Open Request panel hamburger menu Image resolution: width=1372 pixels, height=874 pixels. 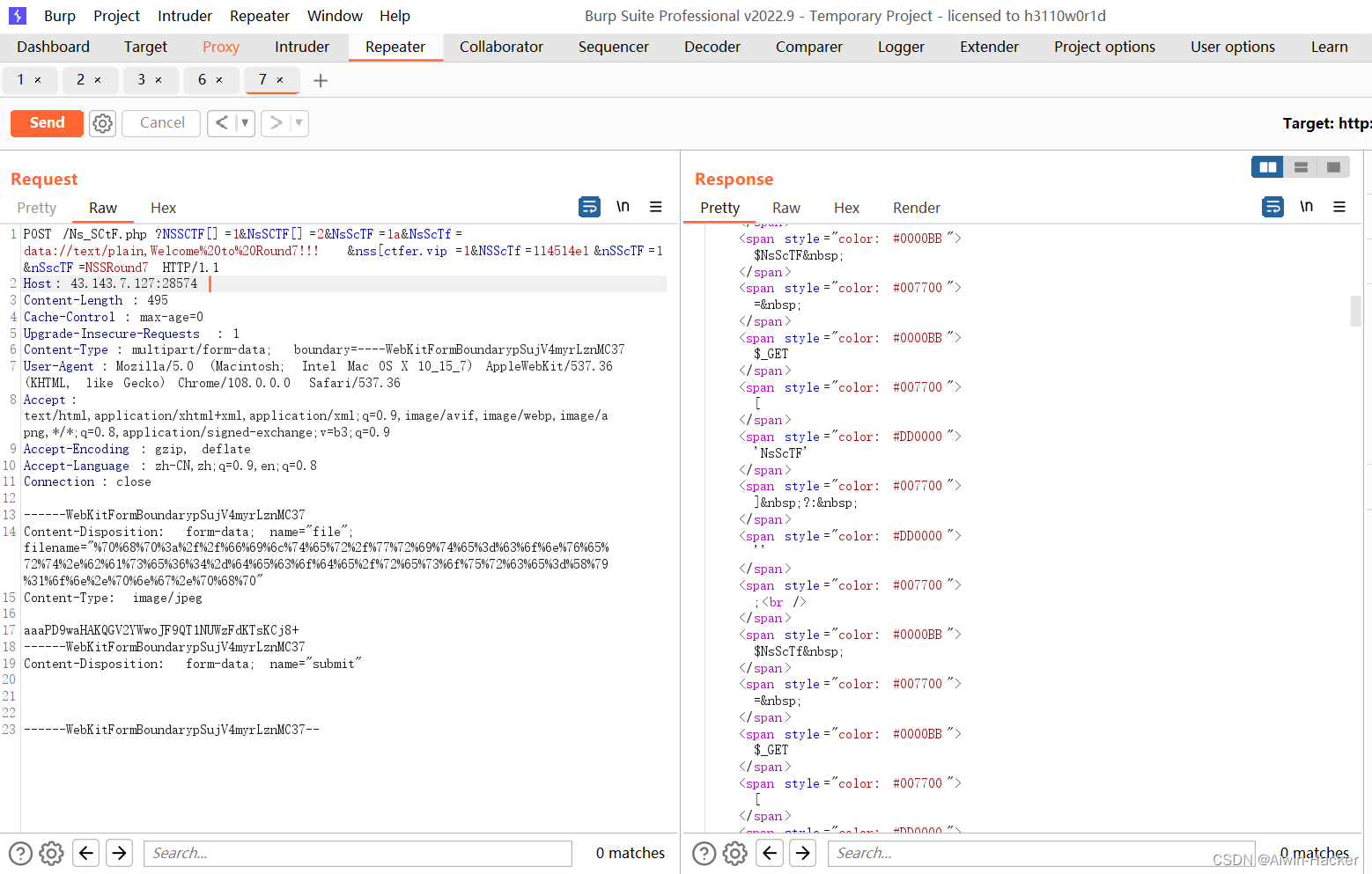point(656,207)
